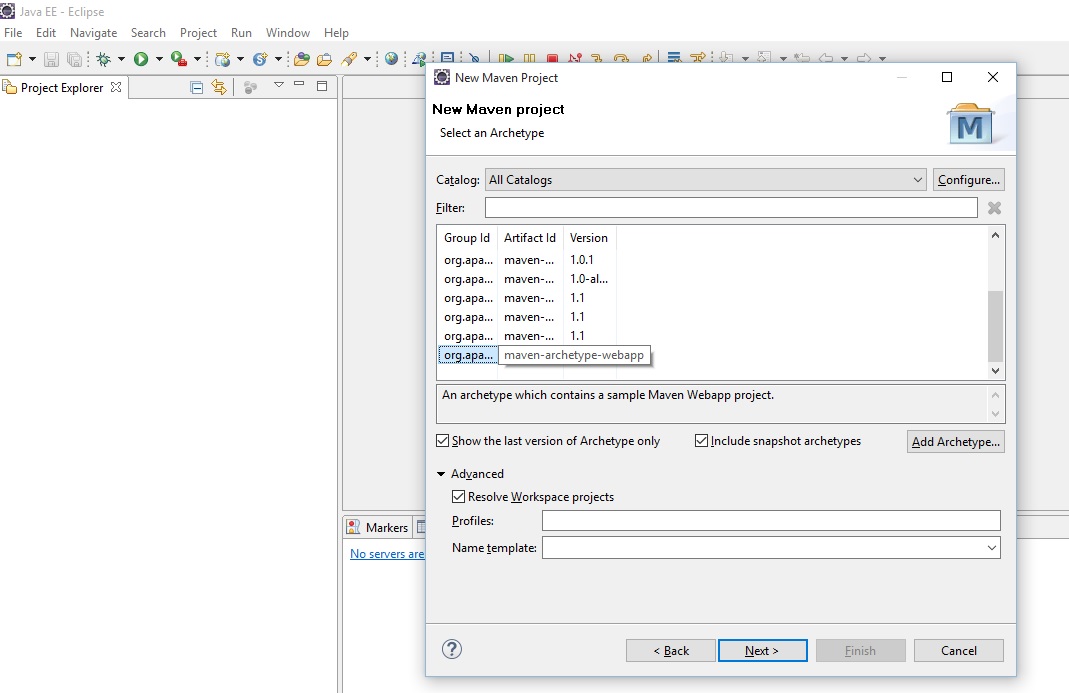Click Cancel in the New Maven Project dialog
The width and height of the screenshot is (1069, 693).
coord(959,651)
